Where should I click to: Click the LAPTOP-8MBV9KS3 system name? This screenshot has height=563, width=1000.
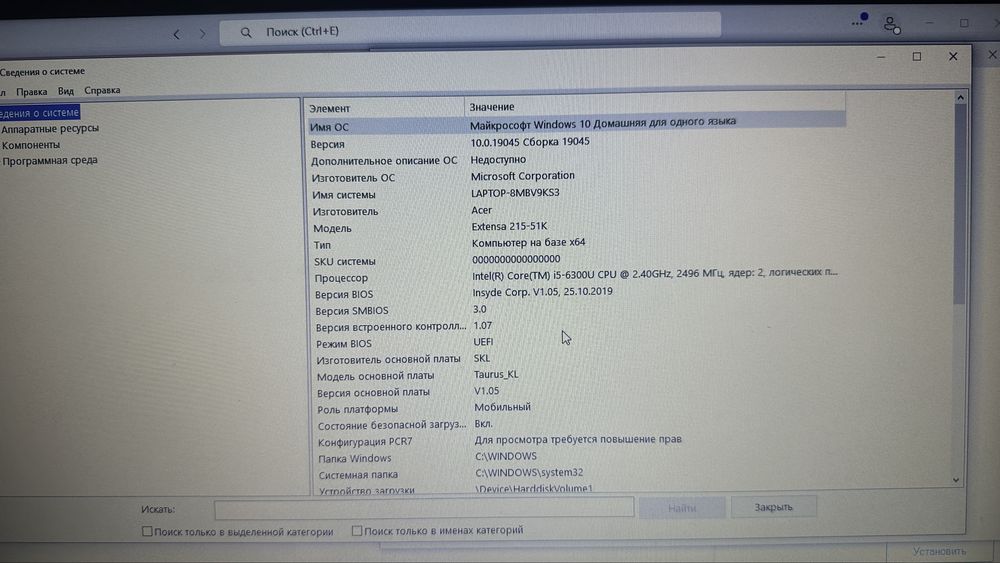515,193
